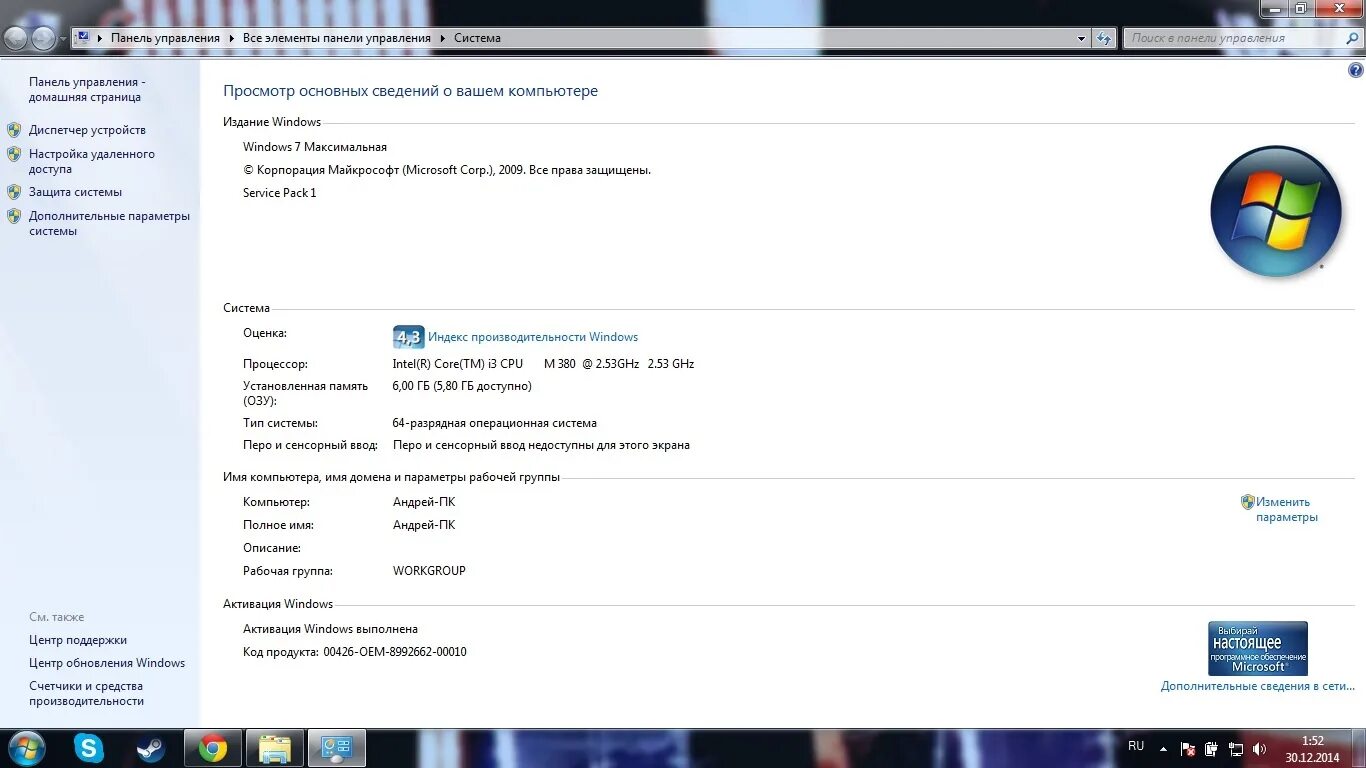Open the Windows Start menu orb
The image size is (1366, 768).
(x=26, y=748)
